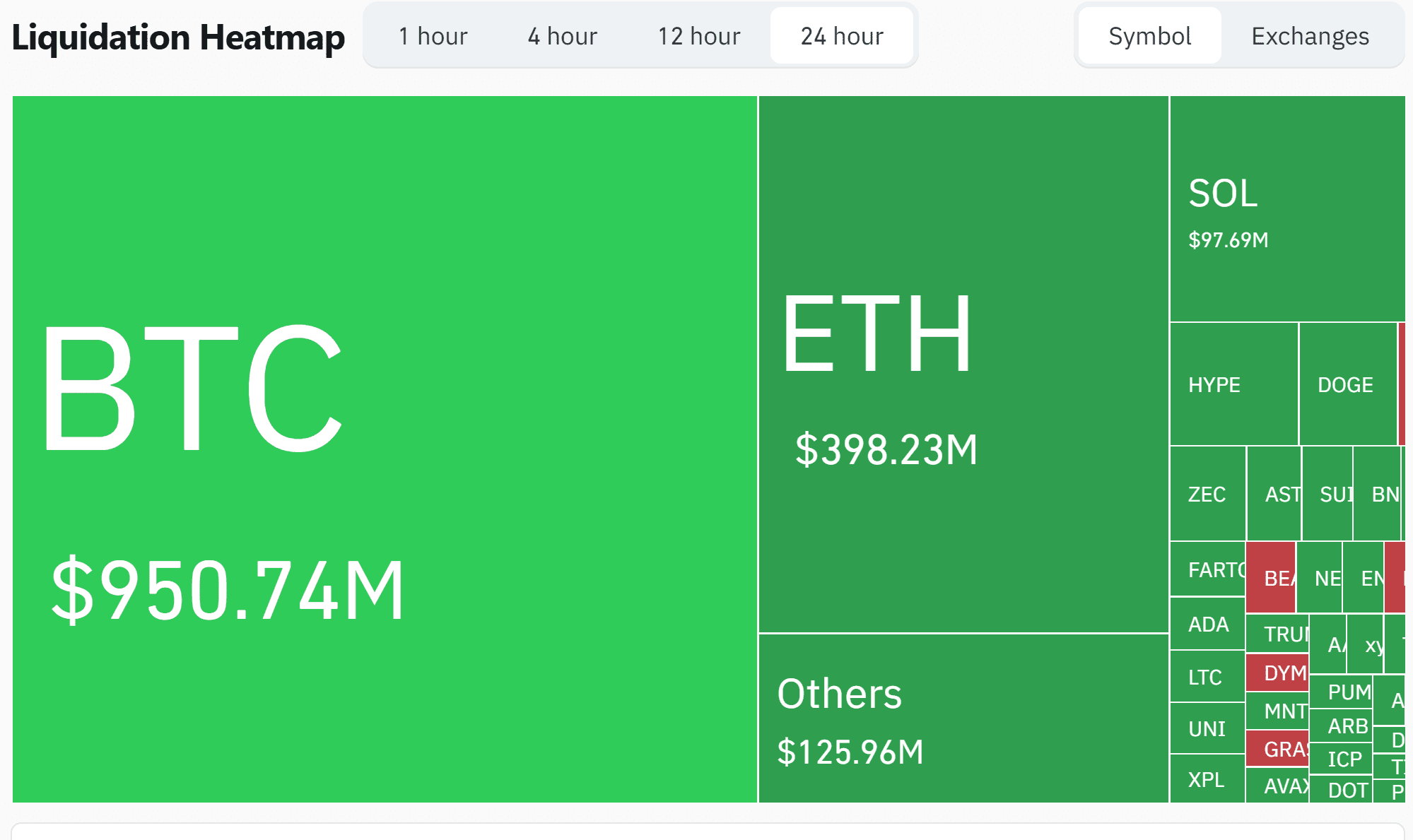Open the ZEC heatmap tile
Viewport: 1413px width, 840px height.
click(x=1207, y=494)
